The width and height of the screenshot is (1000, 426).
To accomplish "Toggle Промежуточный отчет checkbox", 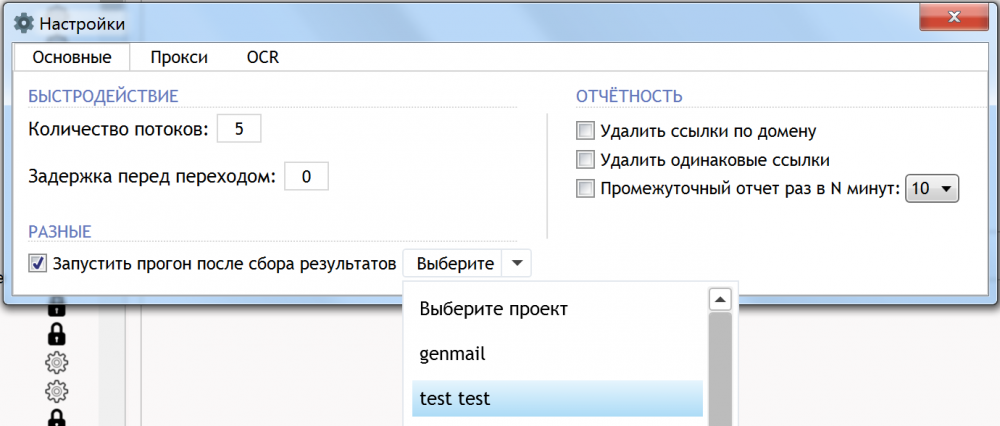I will [585, 189].
